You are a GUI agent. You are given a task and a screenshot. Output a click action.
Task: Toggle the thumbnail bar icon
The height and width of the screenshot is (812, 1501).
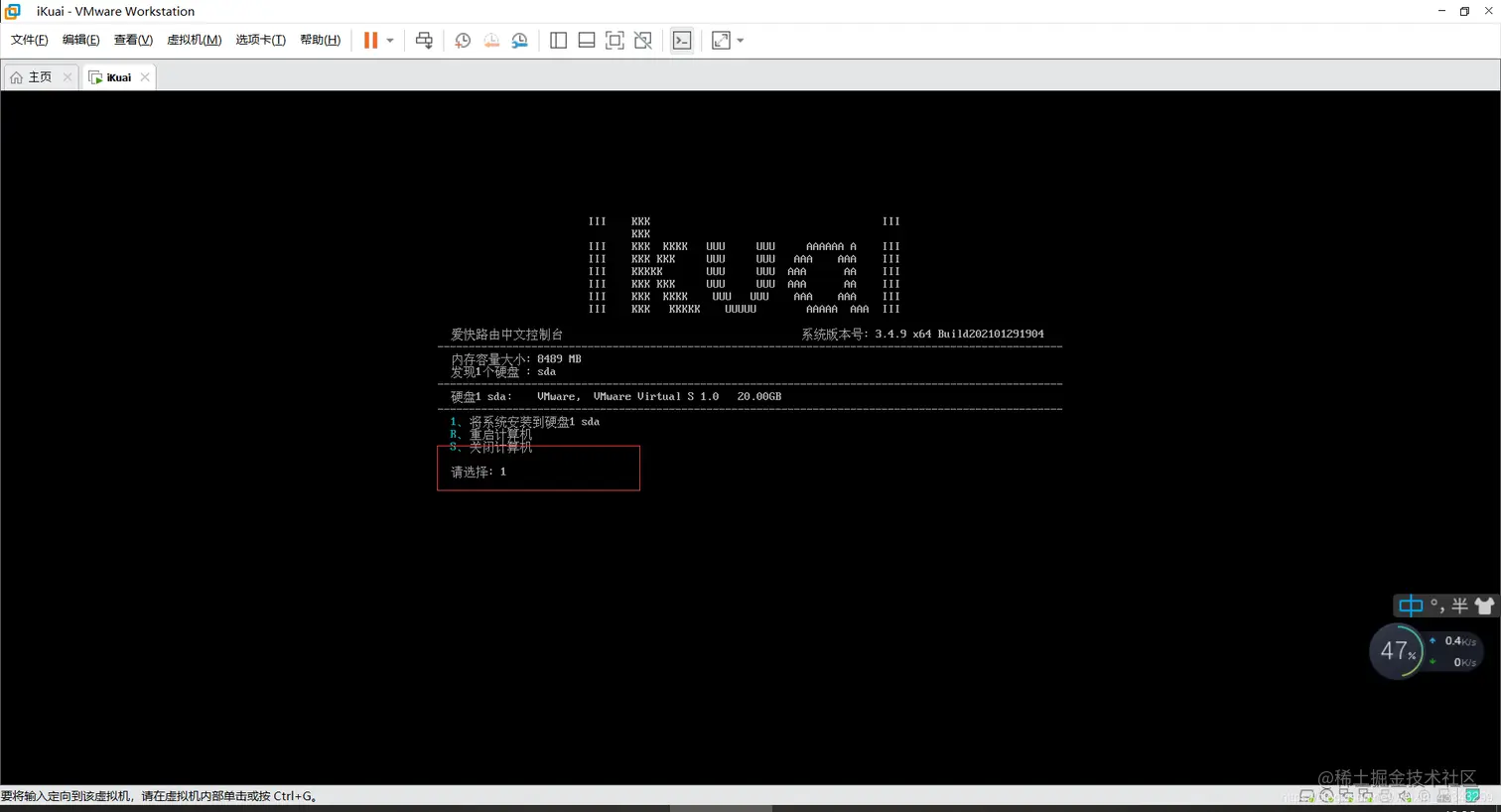pyautogui.click(x=587, y=40)
